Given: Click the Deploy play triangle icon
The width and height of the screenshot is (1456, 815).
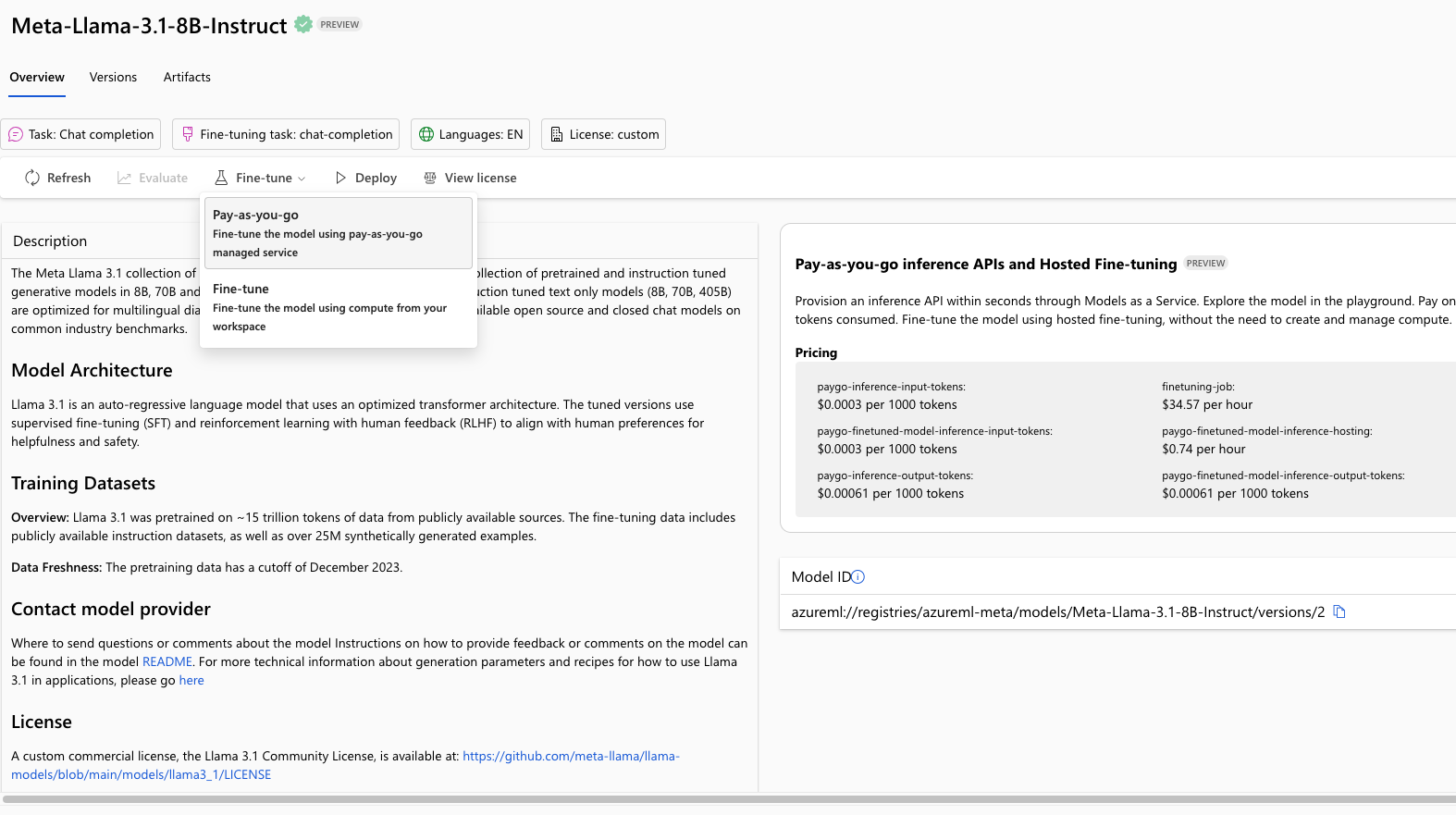Looking at the screenshot, I should coord(340,178).
